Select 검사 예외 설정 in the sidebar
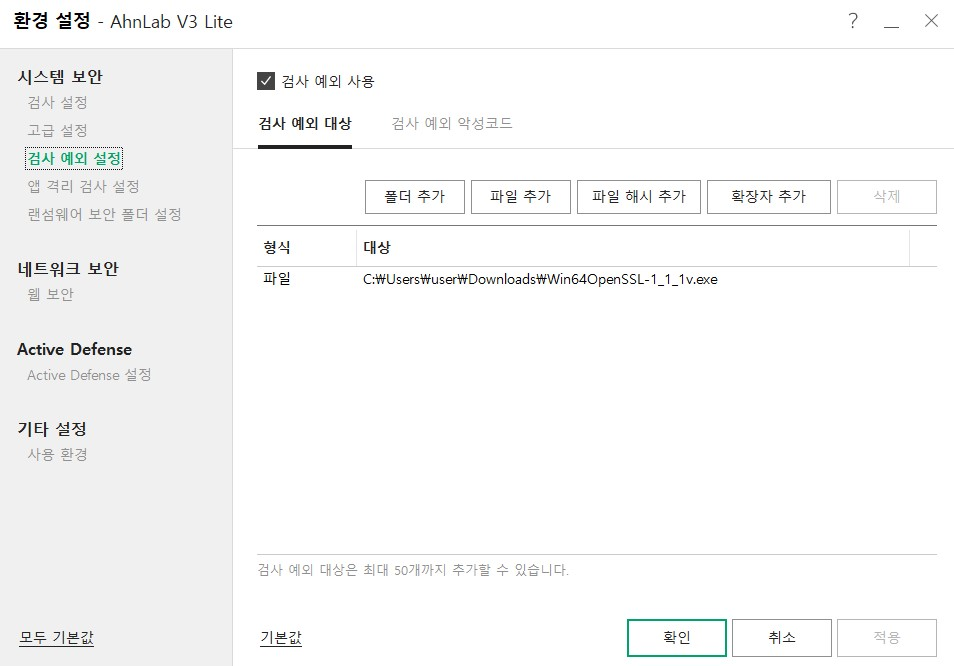Viewport: 954px width, 666px height. (x=74, y=159)
